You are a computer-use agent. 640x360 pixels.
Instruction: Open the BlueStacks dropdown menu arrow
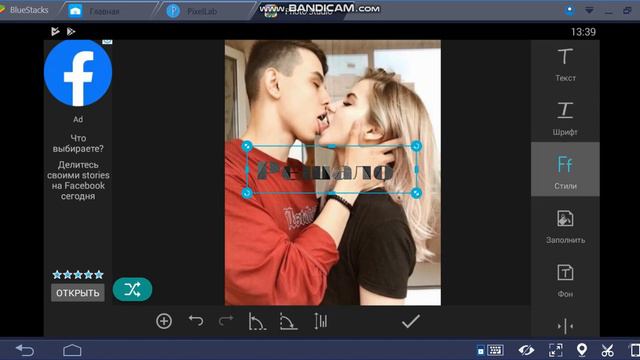point(589,11)
